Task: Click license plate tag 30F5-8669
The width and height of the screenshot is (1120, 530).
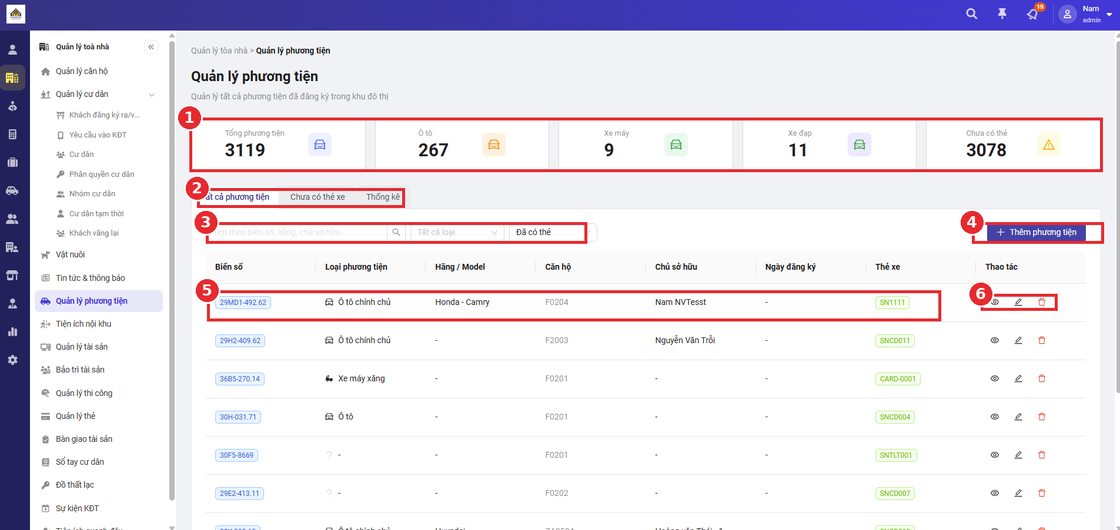Action: [x=236, y=455]
